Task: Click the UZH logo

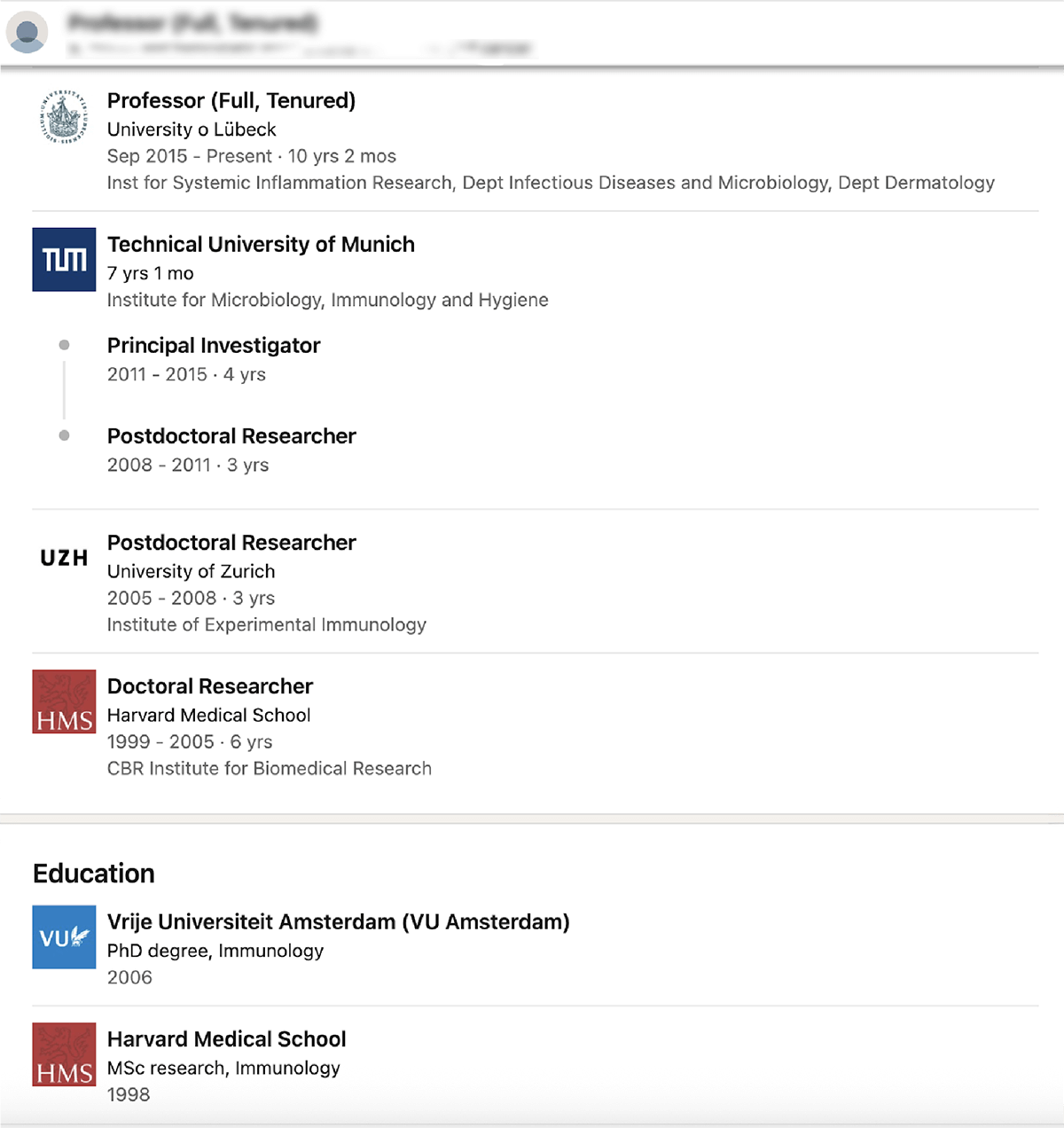Action: coord(64,558)
